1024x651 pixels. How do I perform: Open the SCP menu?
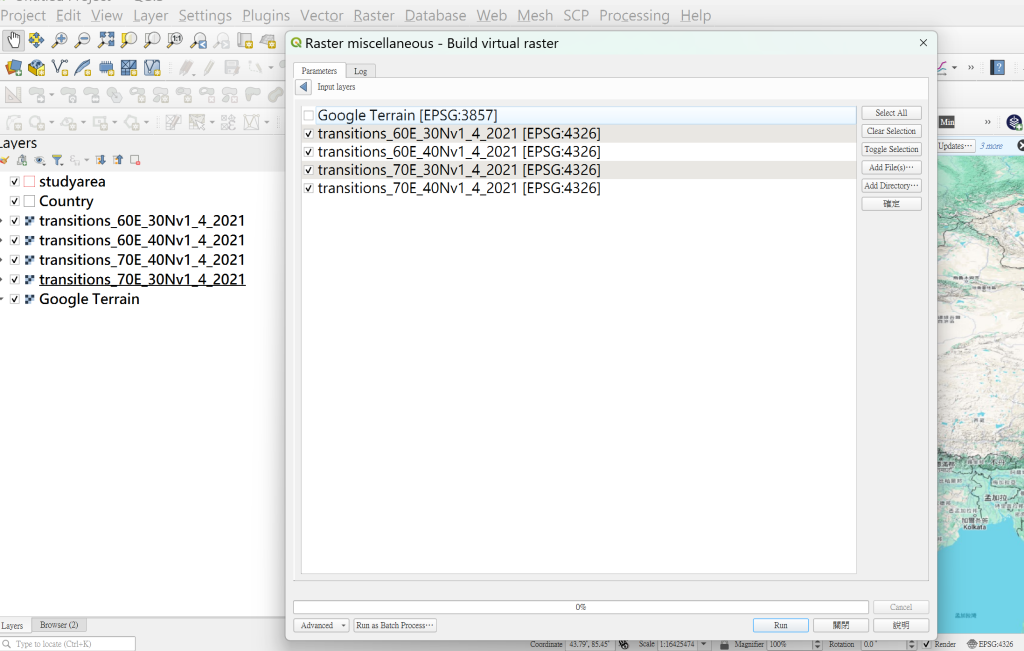[576, 16]
